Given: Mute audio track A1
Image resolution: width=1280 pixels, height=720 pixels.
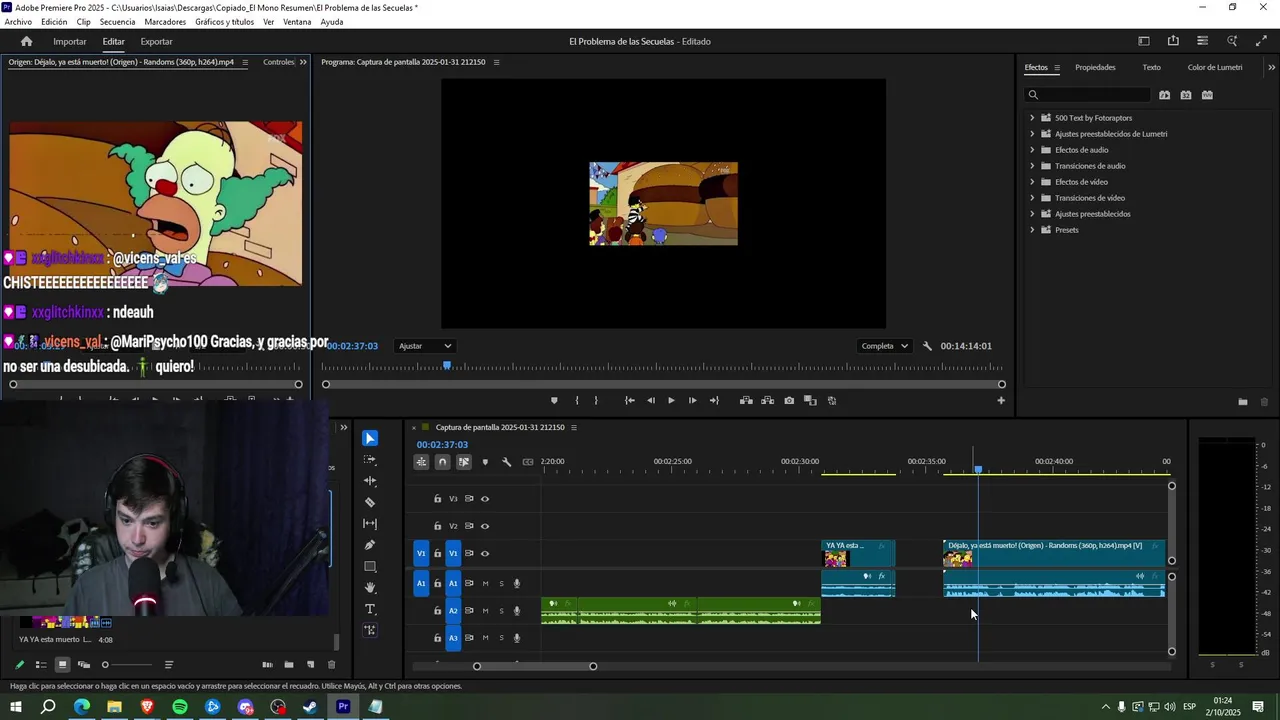Looking at the screenshot, I should (486, 584).
